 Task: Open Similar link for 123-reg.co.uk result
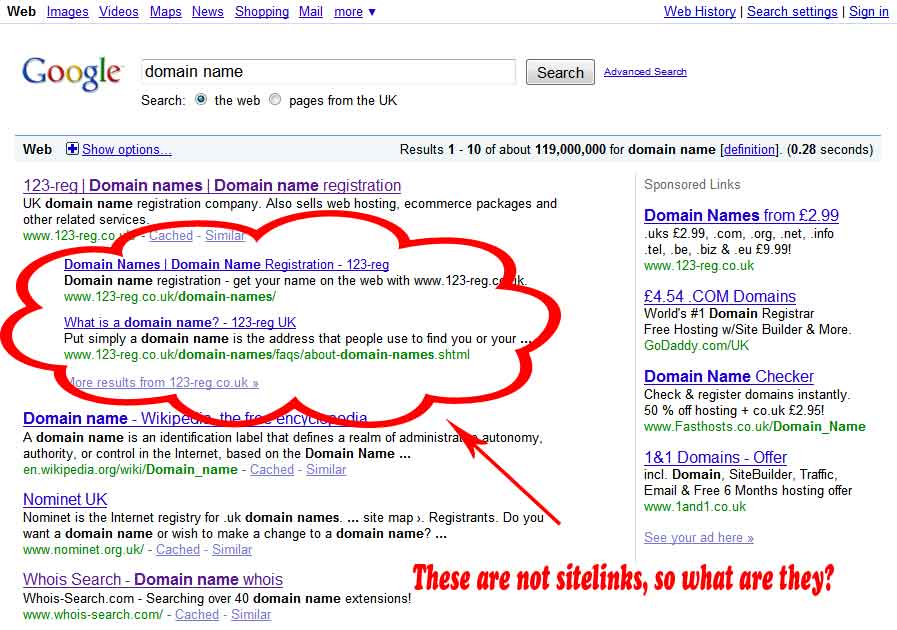(x=225, y=235)
